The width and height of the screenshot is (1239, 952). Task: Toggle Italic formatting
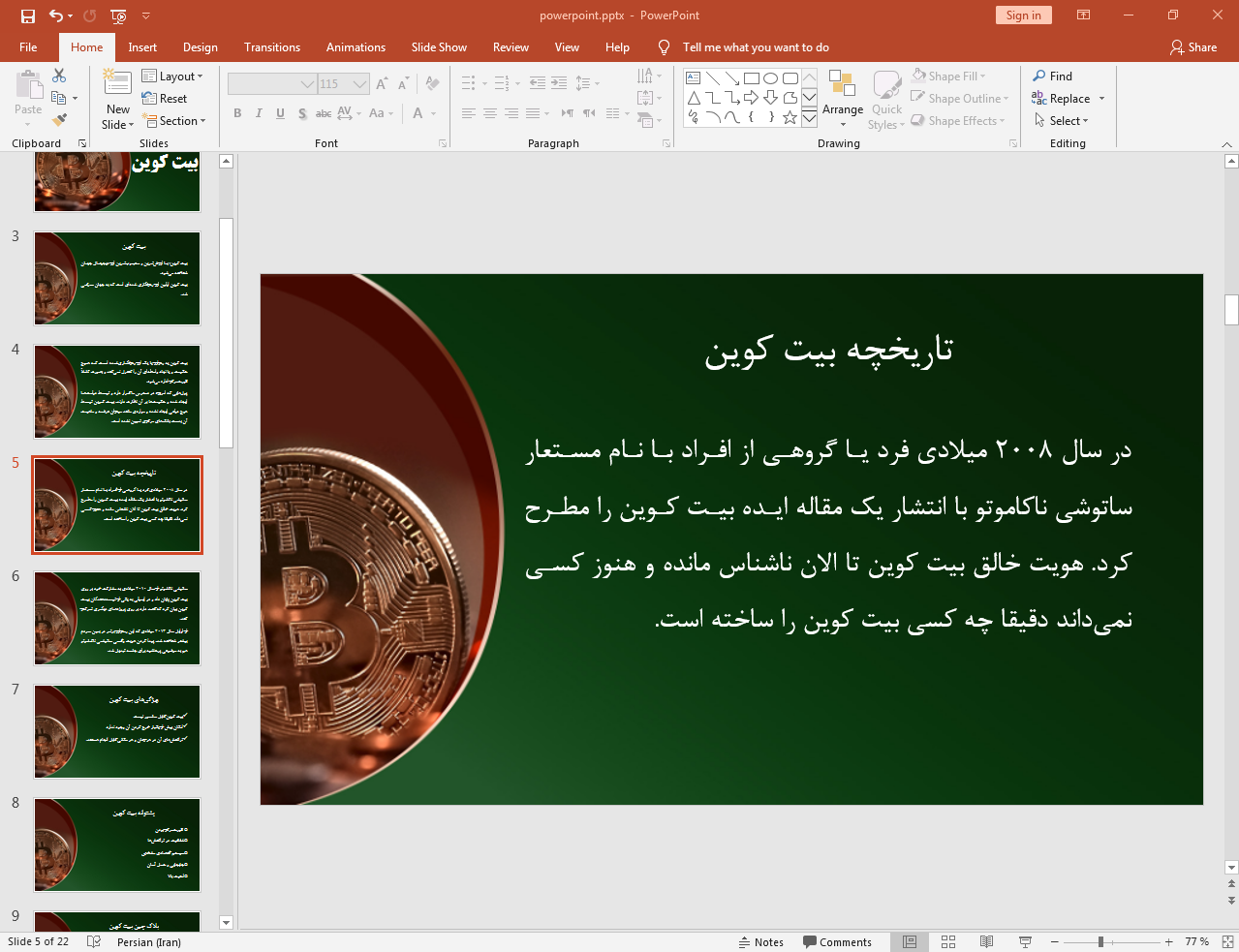click(x=259, y=113)
